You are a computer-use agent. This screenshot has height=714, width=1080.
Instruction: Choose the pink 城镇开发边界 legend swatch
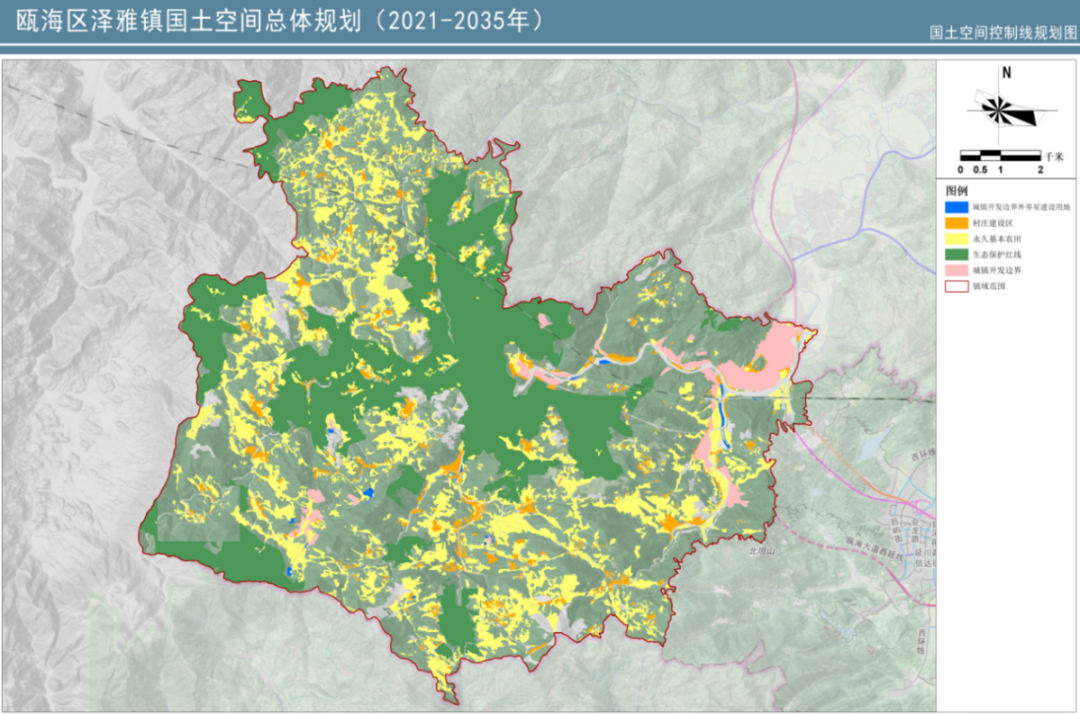coord(956,270)
